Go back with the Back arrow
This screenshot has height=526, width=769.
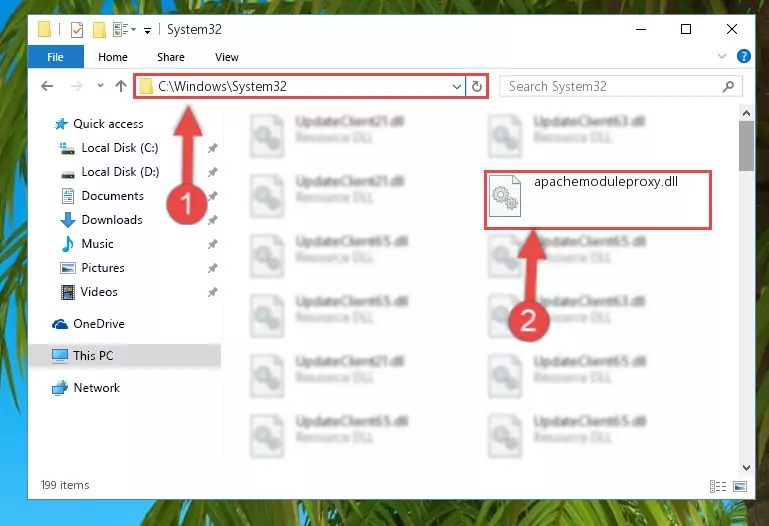pos(47,86)
